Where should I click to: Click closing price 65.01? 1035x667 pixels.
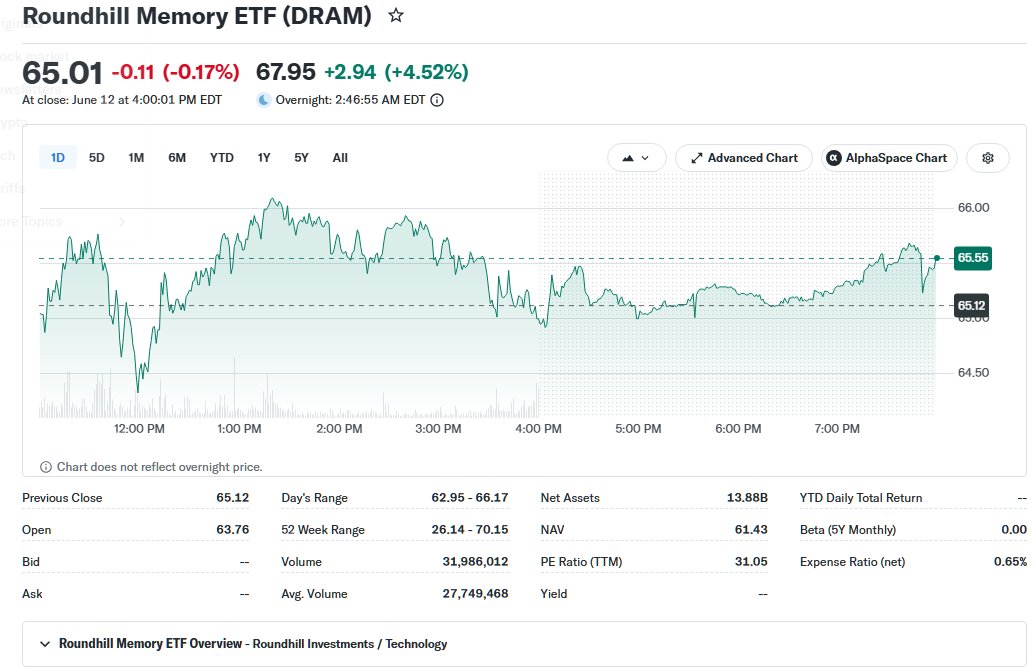(x=63, y=73)
